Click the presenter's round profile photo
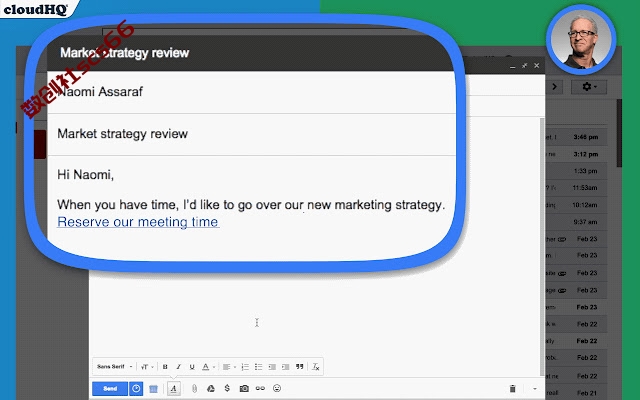Screen dimensions: 640x400 pyautogui.click(x=581, y=40)
